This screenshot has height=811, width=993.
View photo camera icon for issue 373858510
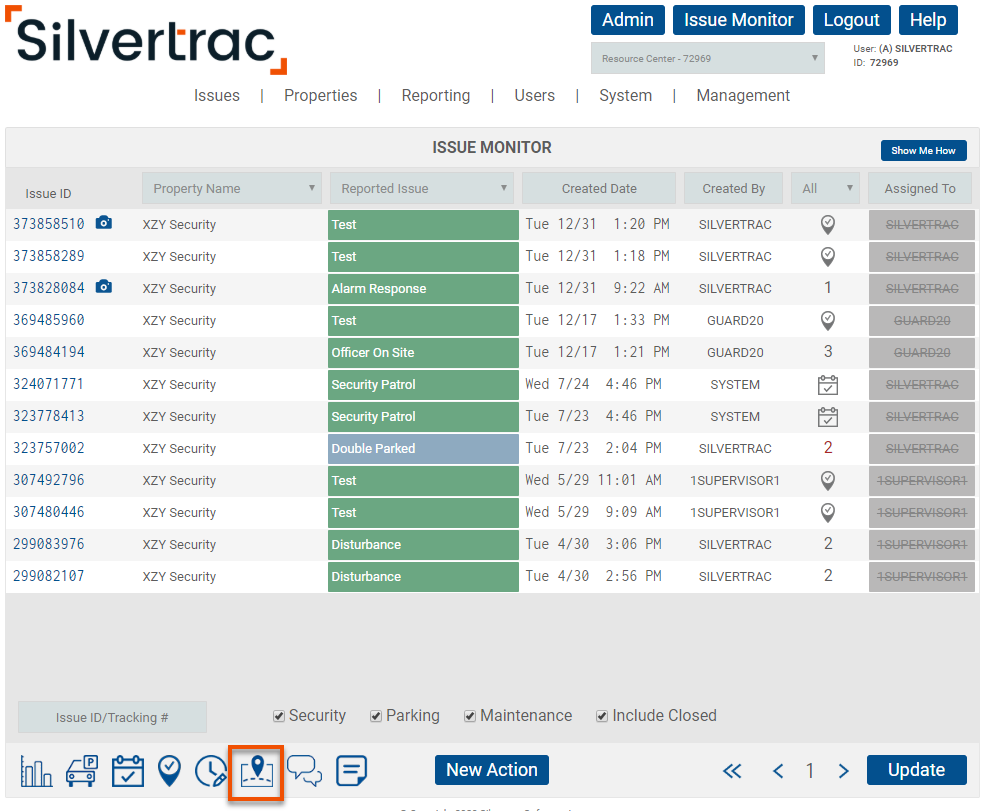[104, 223]
